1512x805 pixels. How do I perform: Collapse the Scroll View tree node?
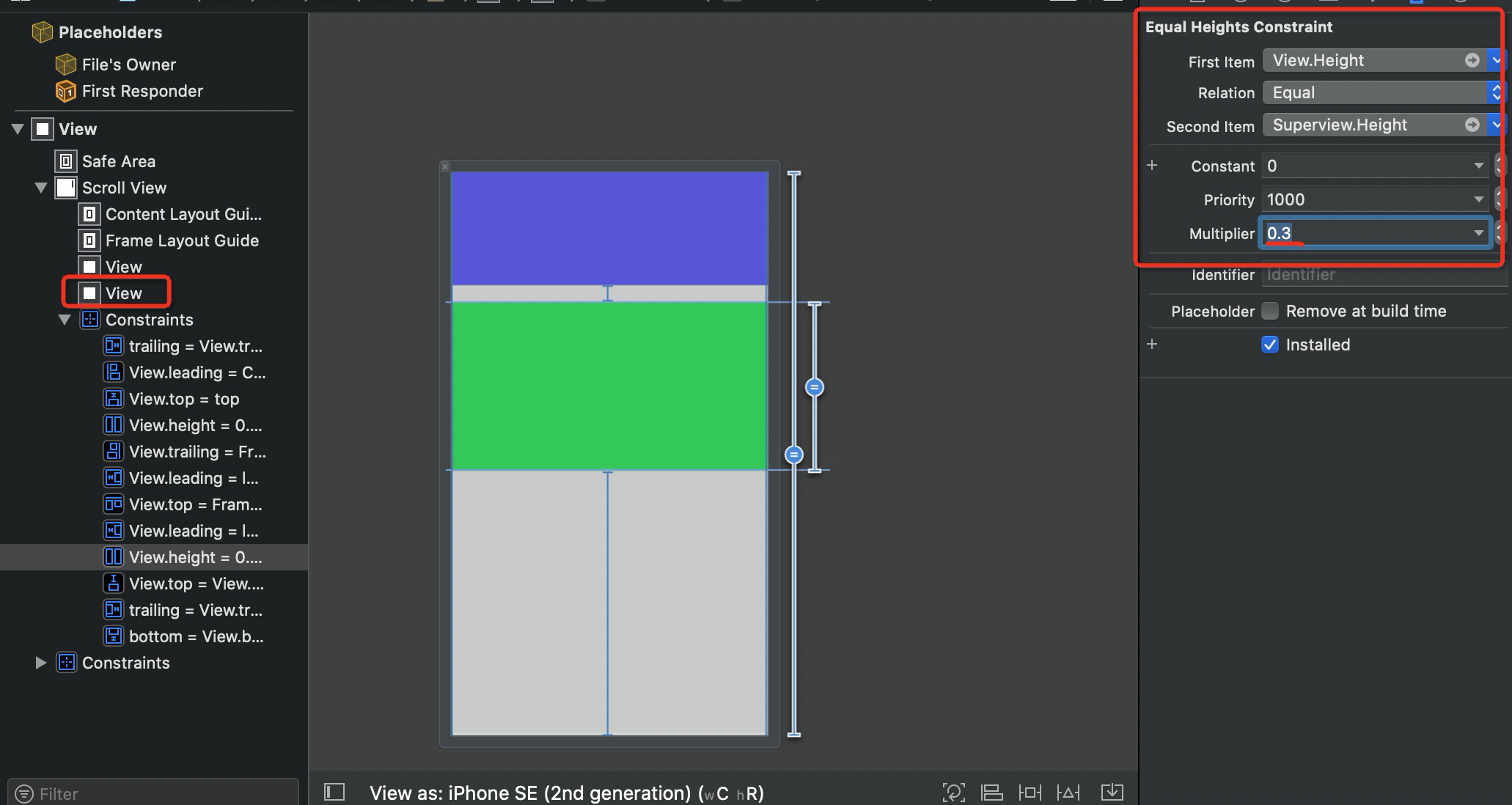click(x=41, y=188)
